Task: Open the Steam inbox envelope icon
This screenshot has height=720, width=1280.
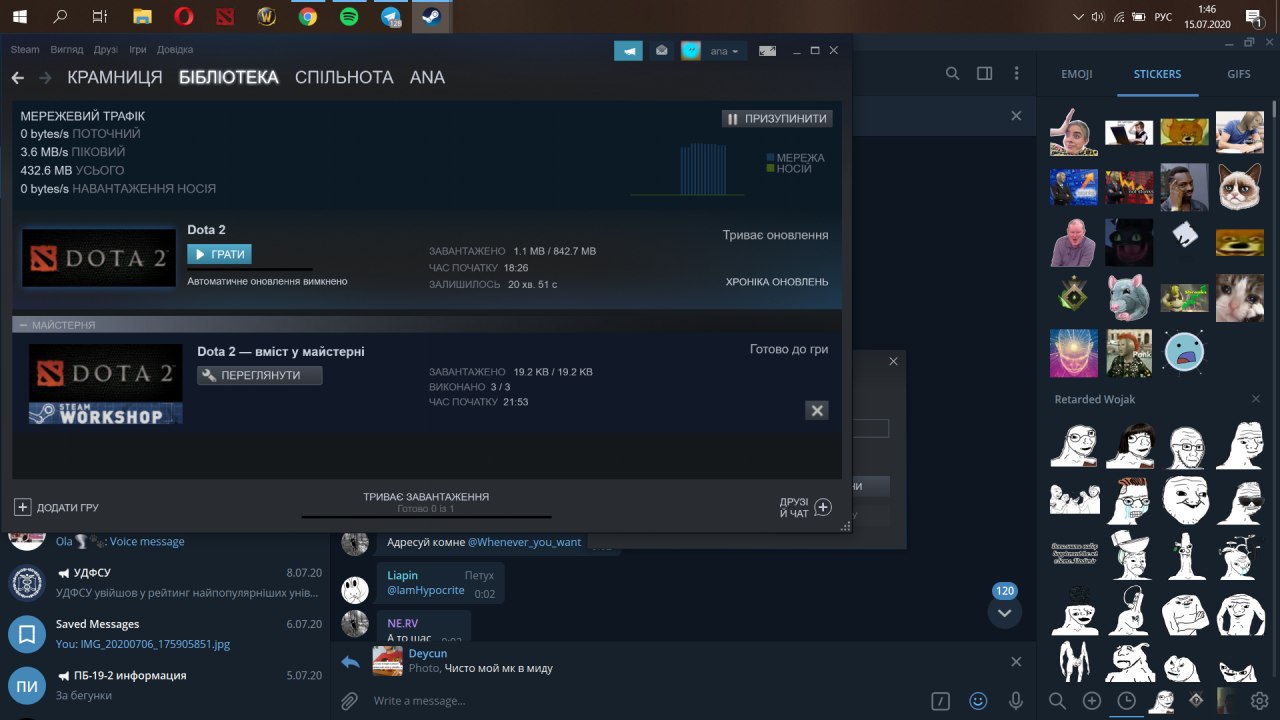Action: click(x=661, y=50)
